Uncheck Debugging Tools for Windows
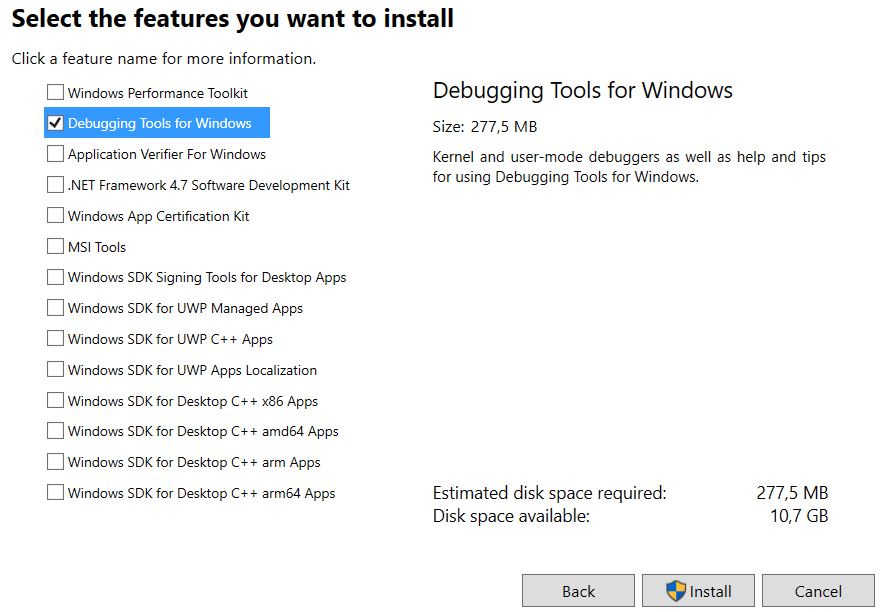The image size is (886, 612). [55, 123]
